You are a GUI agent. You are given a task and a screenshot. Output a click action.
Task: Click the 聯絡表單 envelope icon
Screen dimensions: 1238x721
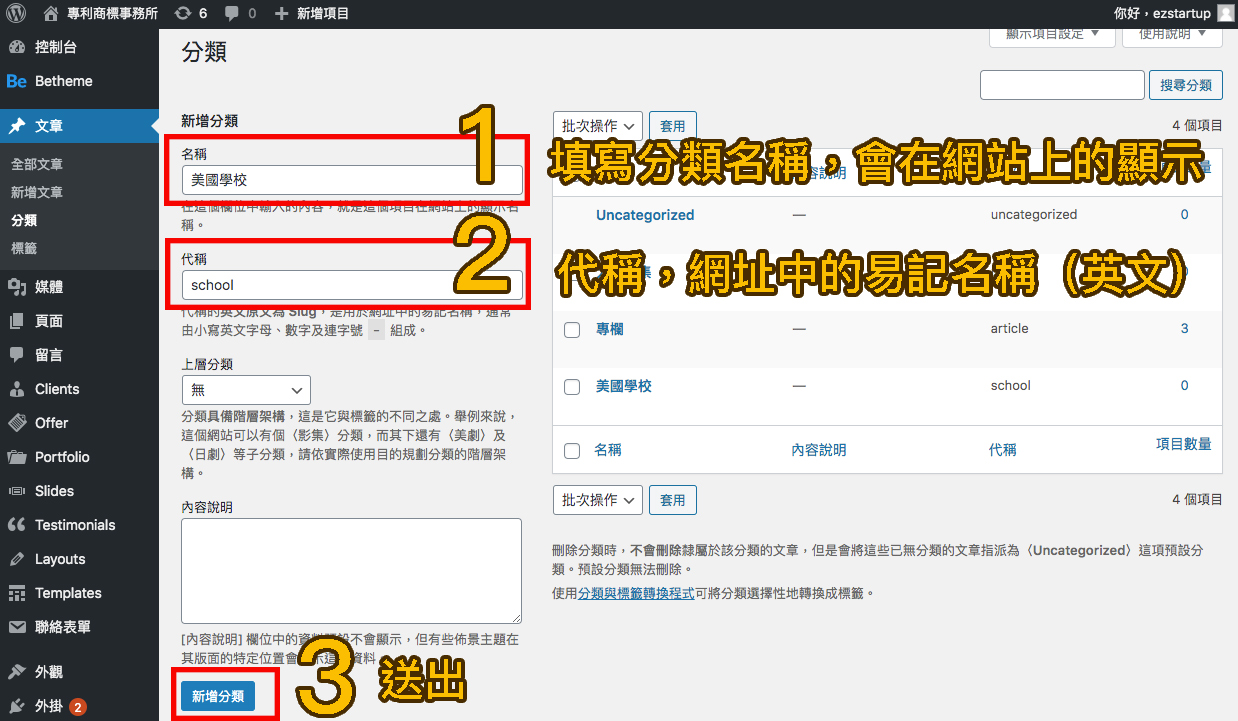coord(17,627)
